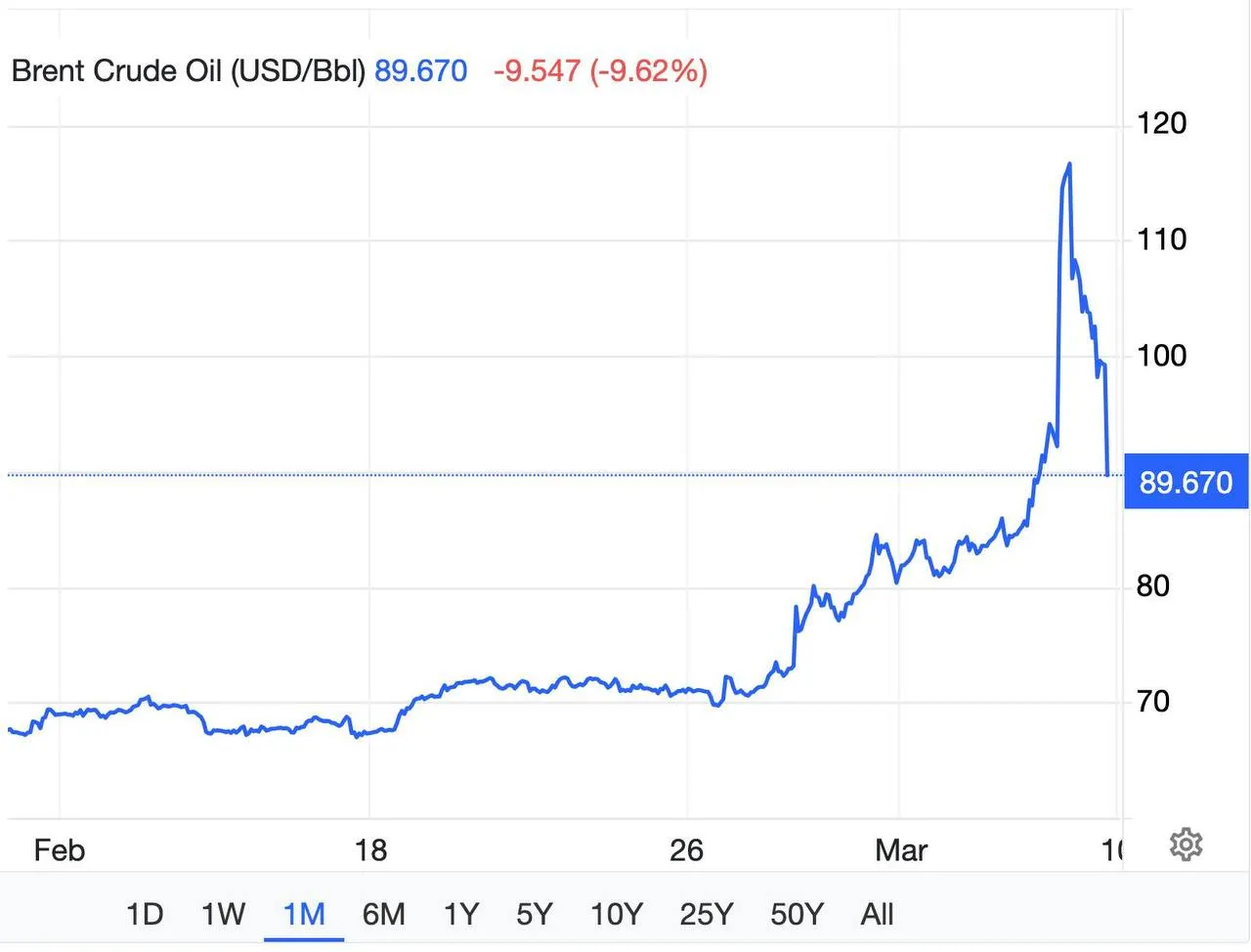This screenshot has width=1251, height=952.
Task: Click the 26 date marker on axis
Action: click(x=686, y=850)
